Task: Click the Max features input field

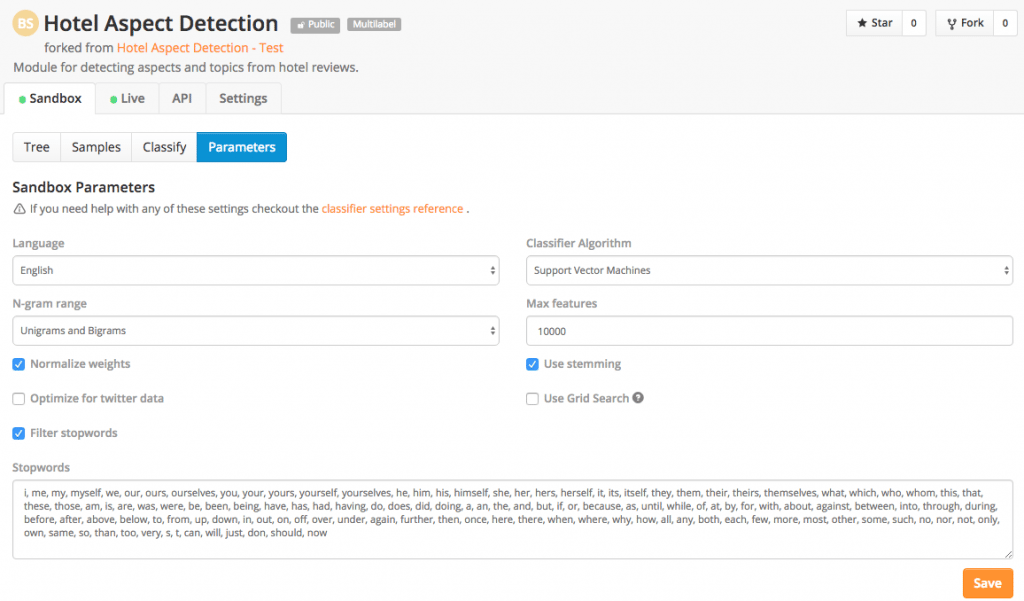Action: click(769, 330)
